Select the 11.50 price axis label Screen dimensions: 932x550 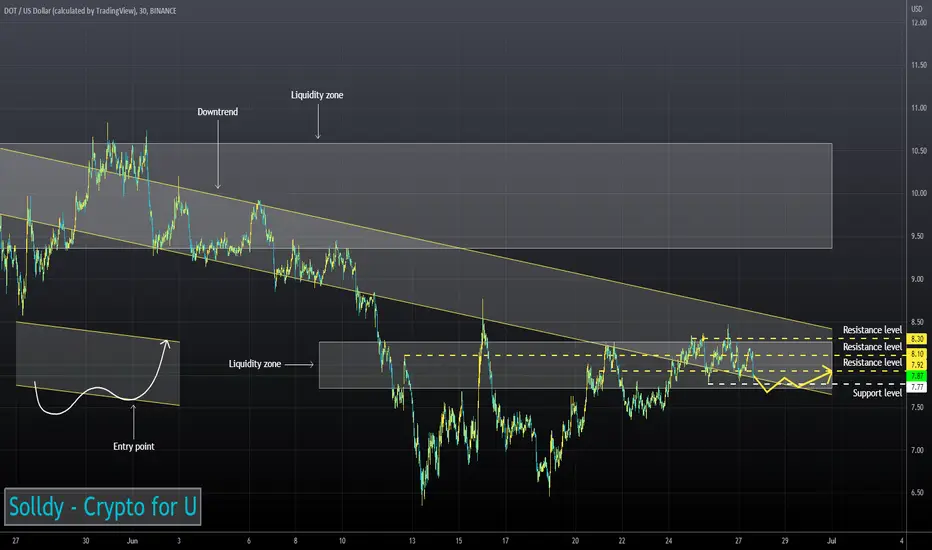pos(918,65)
